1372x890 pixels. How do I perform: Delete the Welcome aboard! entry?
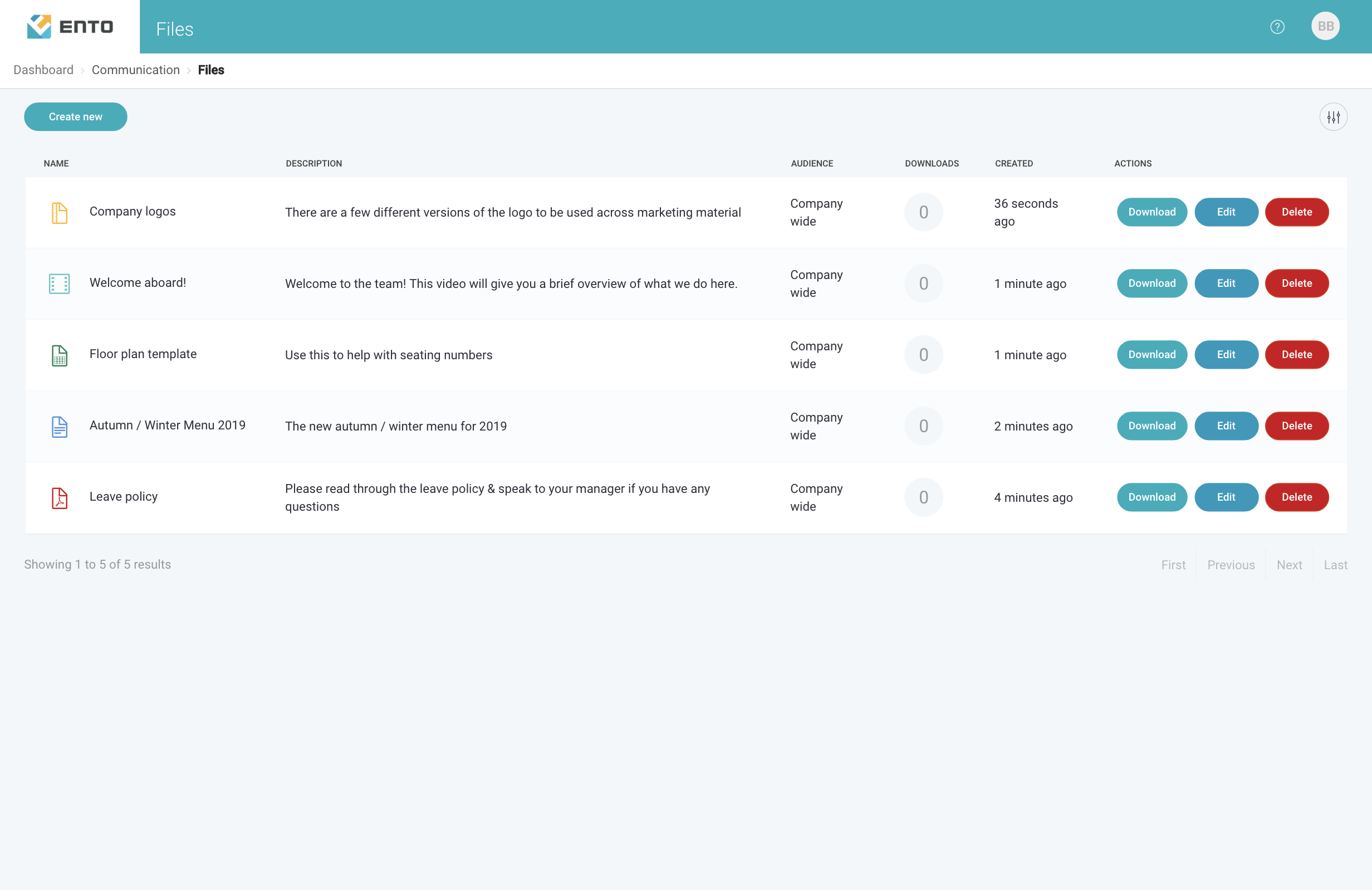tap(1296, 283)
